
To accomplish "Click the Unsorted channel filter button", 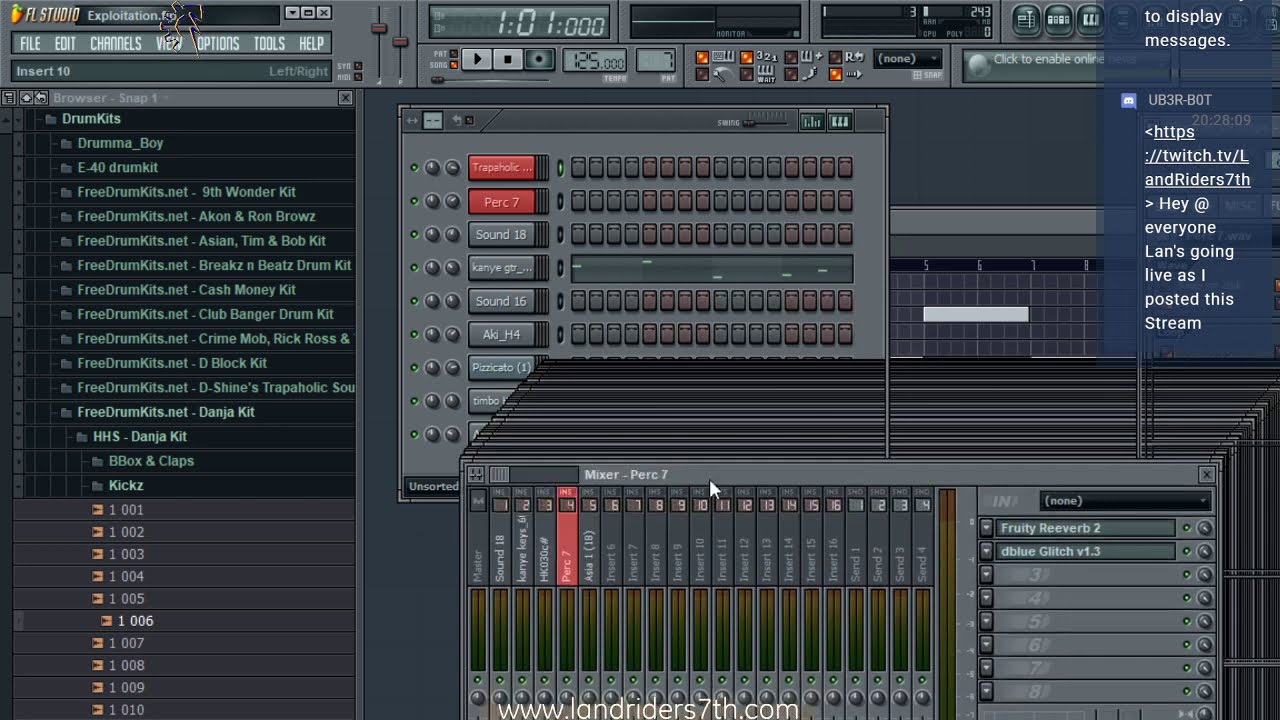I will (x=433, y=486).
